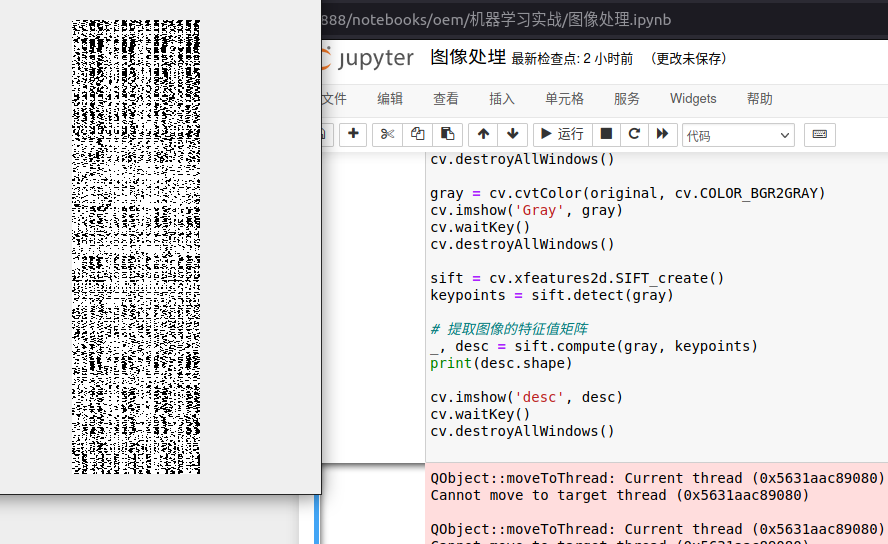Viewport: 888px width, 544px height.
Task: Restart the kernel with circular arrow icon
Action: pyautogui.click(x=634, y=134)
